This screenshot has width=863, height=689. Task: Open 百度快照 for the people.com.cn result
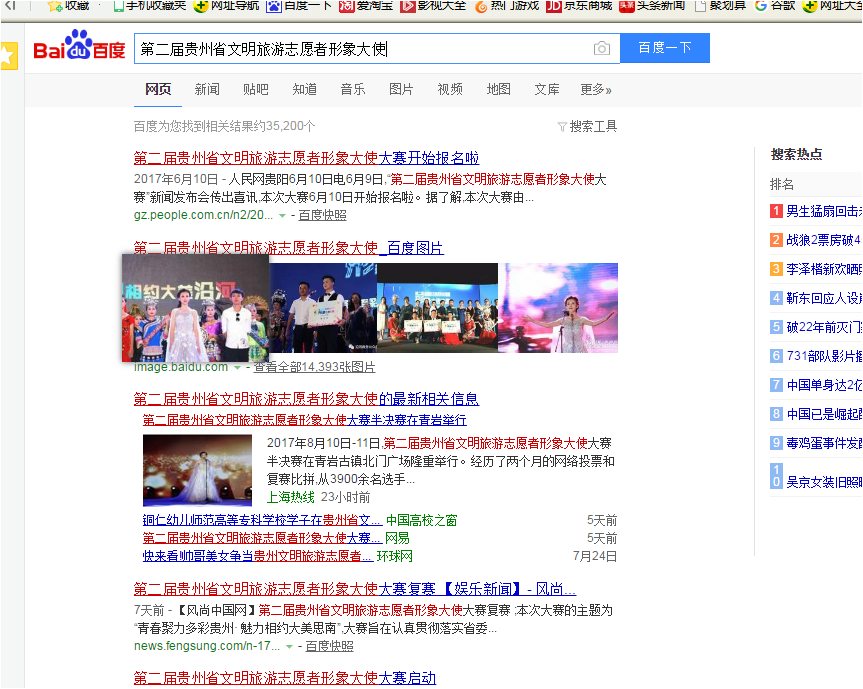pos(323,215)
